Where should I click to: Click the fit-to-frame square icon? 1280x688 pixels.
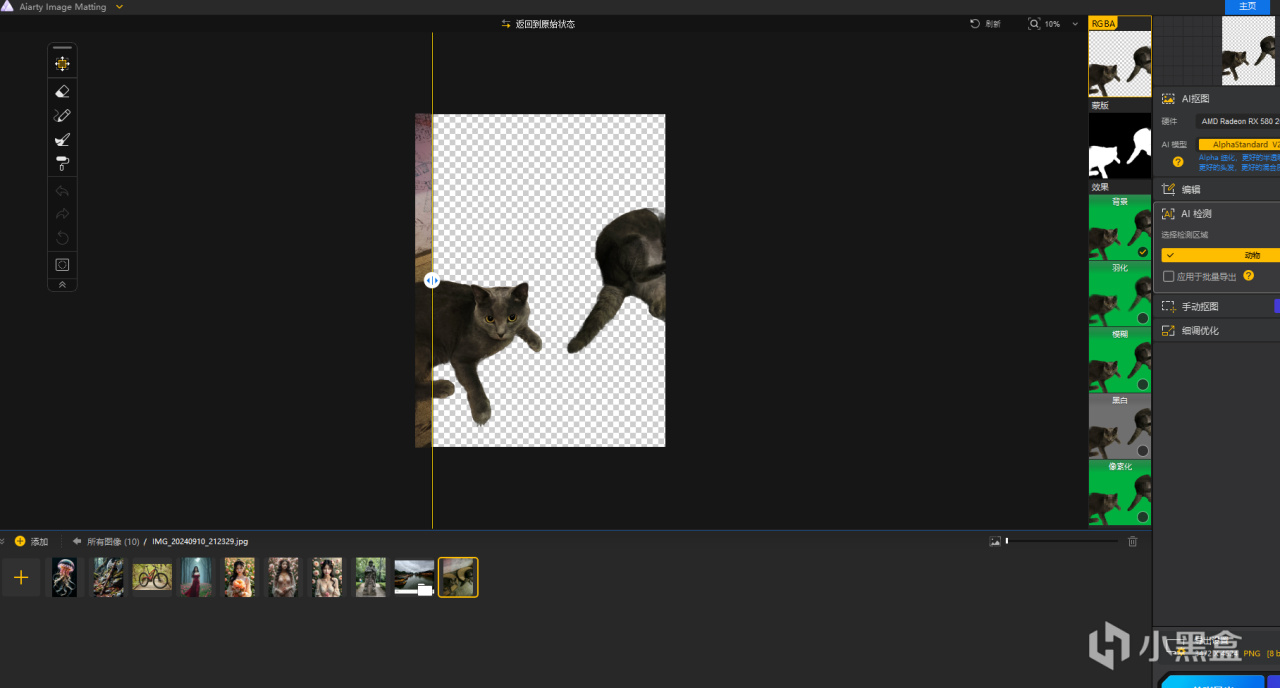[x=62, y=265]
